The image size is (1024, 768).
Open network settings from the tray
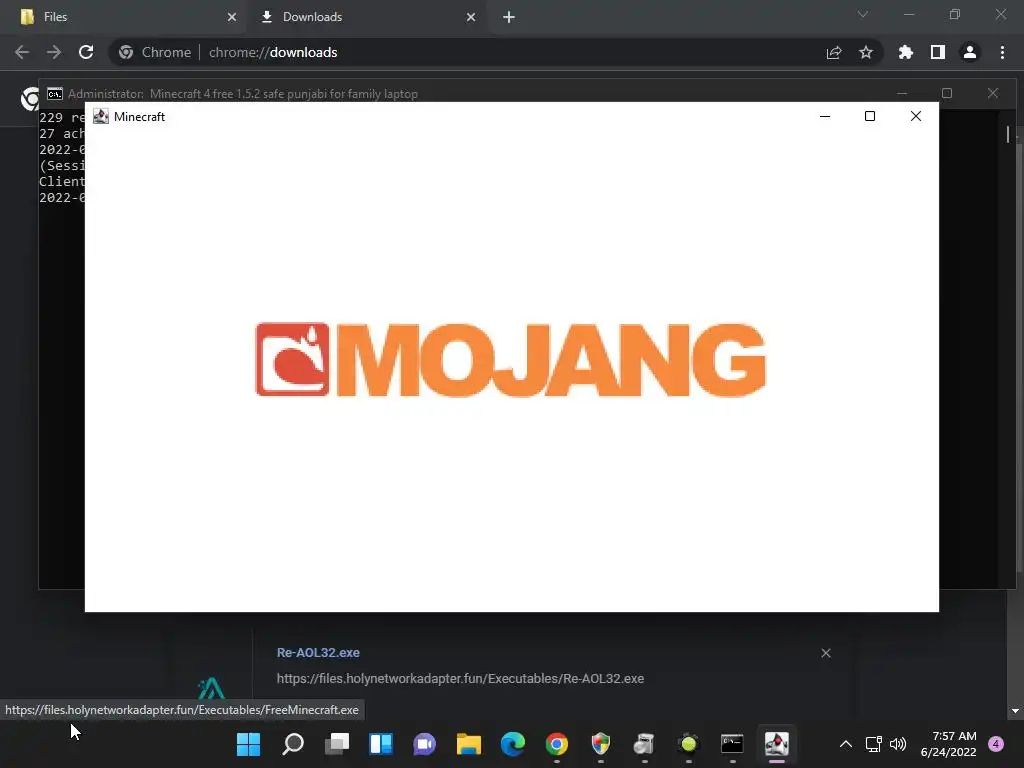pyautogui.click(x=874, y=744)
